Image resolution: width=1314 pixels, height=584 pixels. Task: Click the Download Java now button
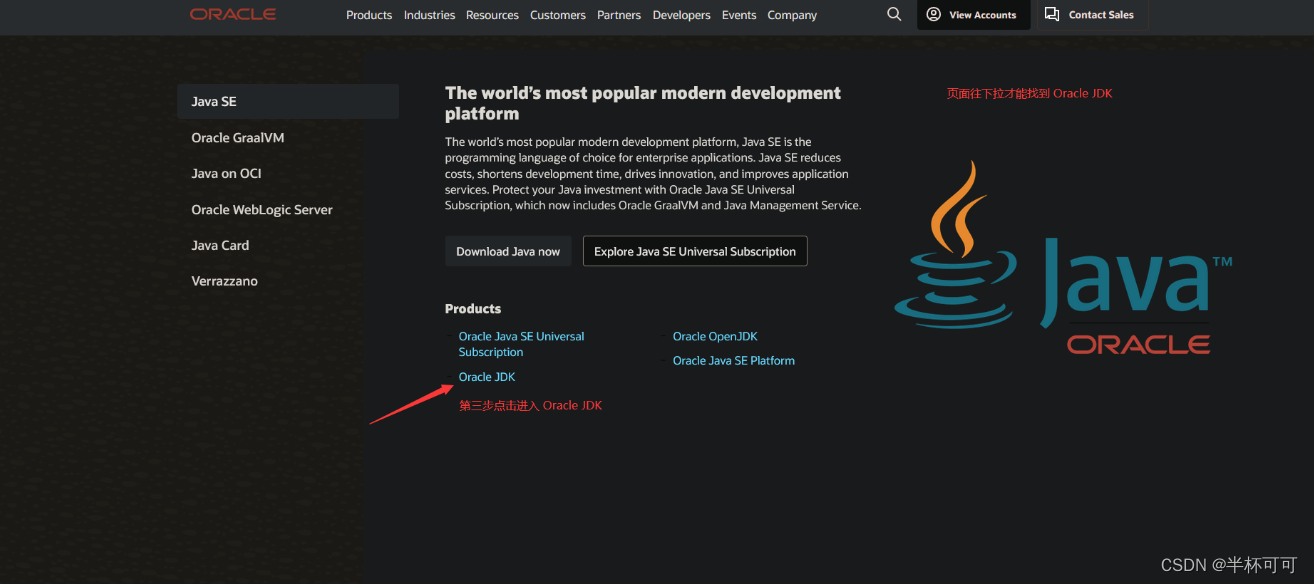point(508,251)
